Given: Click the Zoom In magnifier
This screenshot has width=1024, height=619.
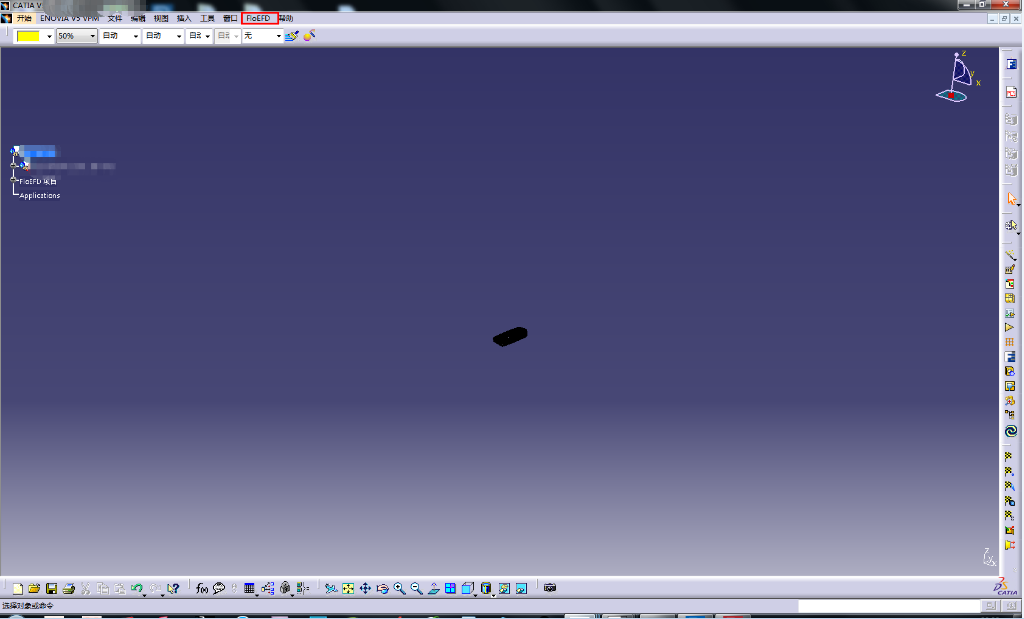Looking at the screenshot, I should (x=399, y=588).
